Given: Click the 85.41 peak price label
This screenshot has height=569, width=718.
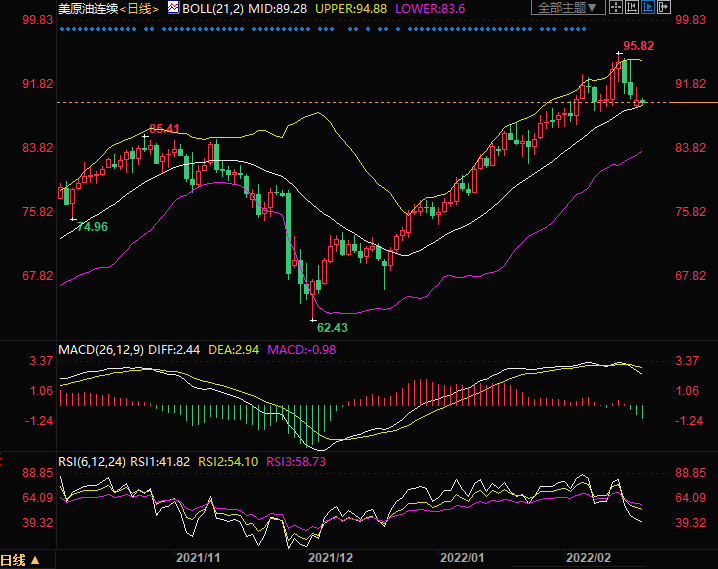Looking at the screenshot, I should point(164,129).
